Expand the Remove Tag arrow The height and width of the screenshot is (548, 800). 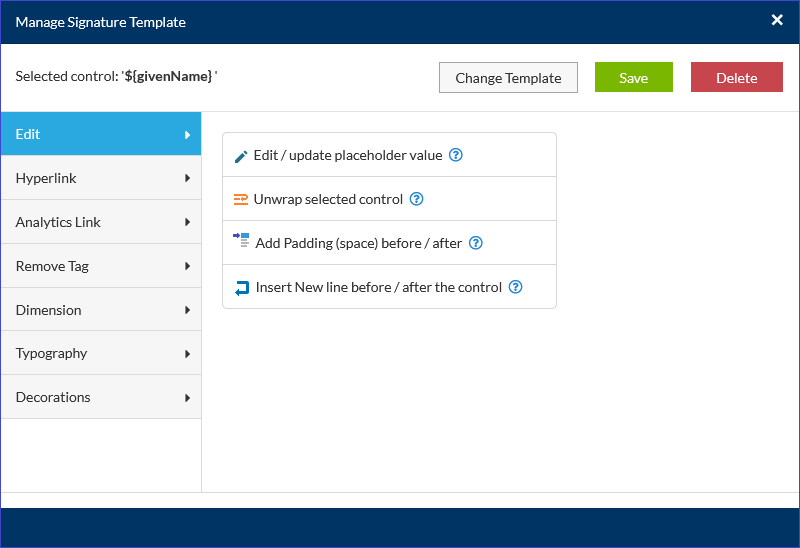pyautogui.click(x=187, y=266)
